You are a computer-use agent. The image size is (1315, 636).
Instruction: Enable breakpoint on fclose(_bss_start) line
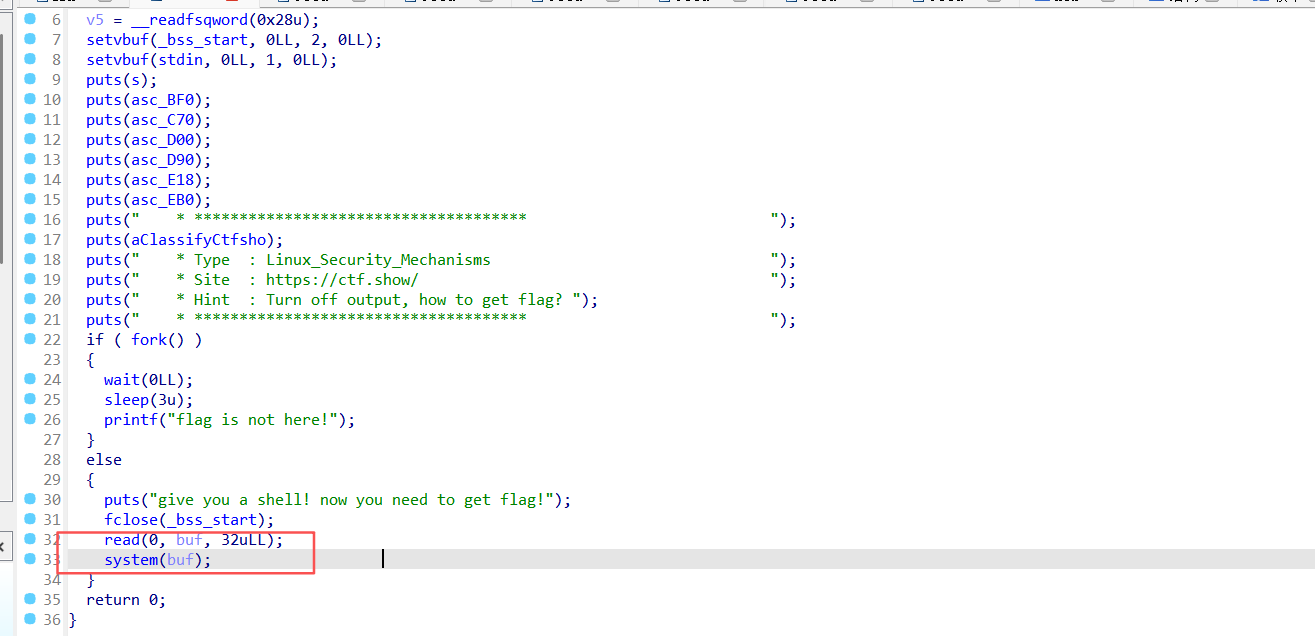(30, 519)
